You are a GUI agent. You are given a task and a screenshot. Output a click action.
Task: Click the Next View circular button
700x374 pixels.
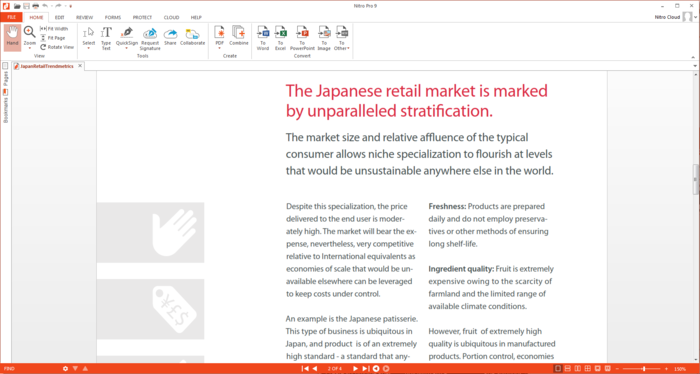point(386,369)
